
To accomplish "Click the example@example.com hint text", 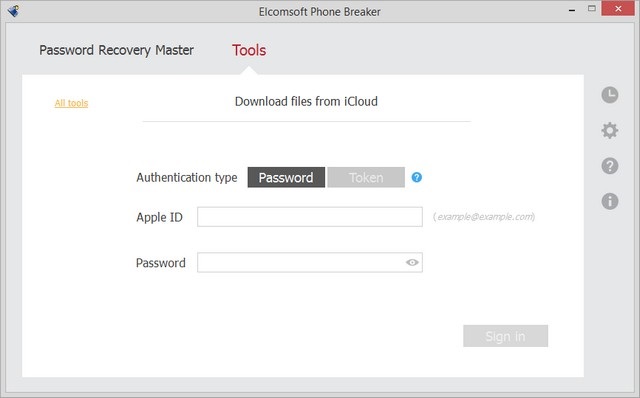I will 484,217.
